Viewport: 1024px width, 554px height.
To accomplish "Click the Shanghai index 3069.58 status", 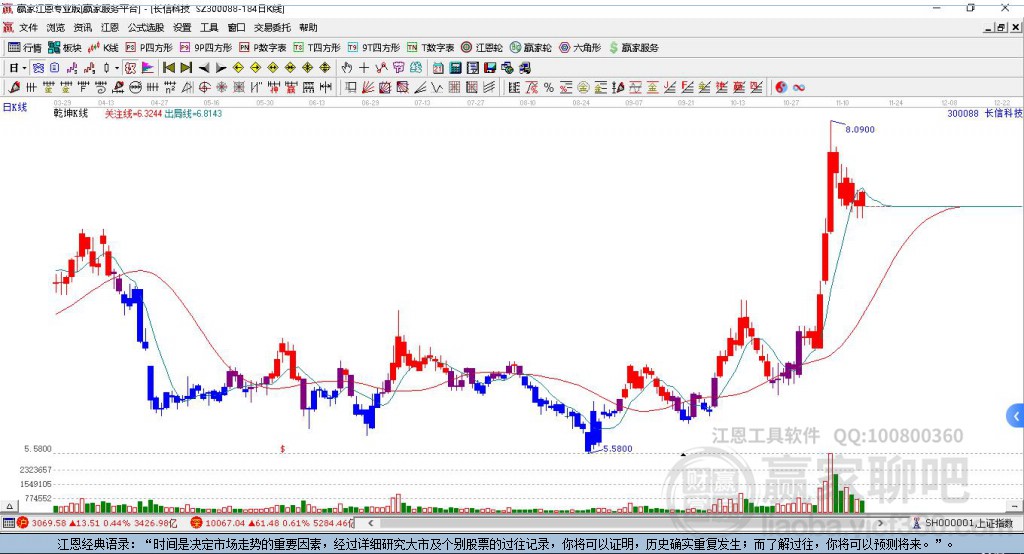I will (98, 523).
